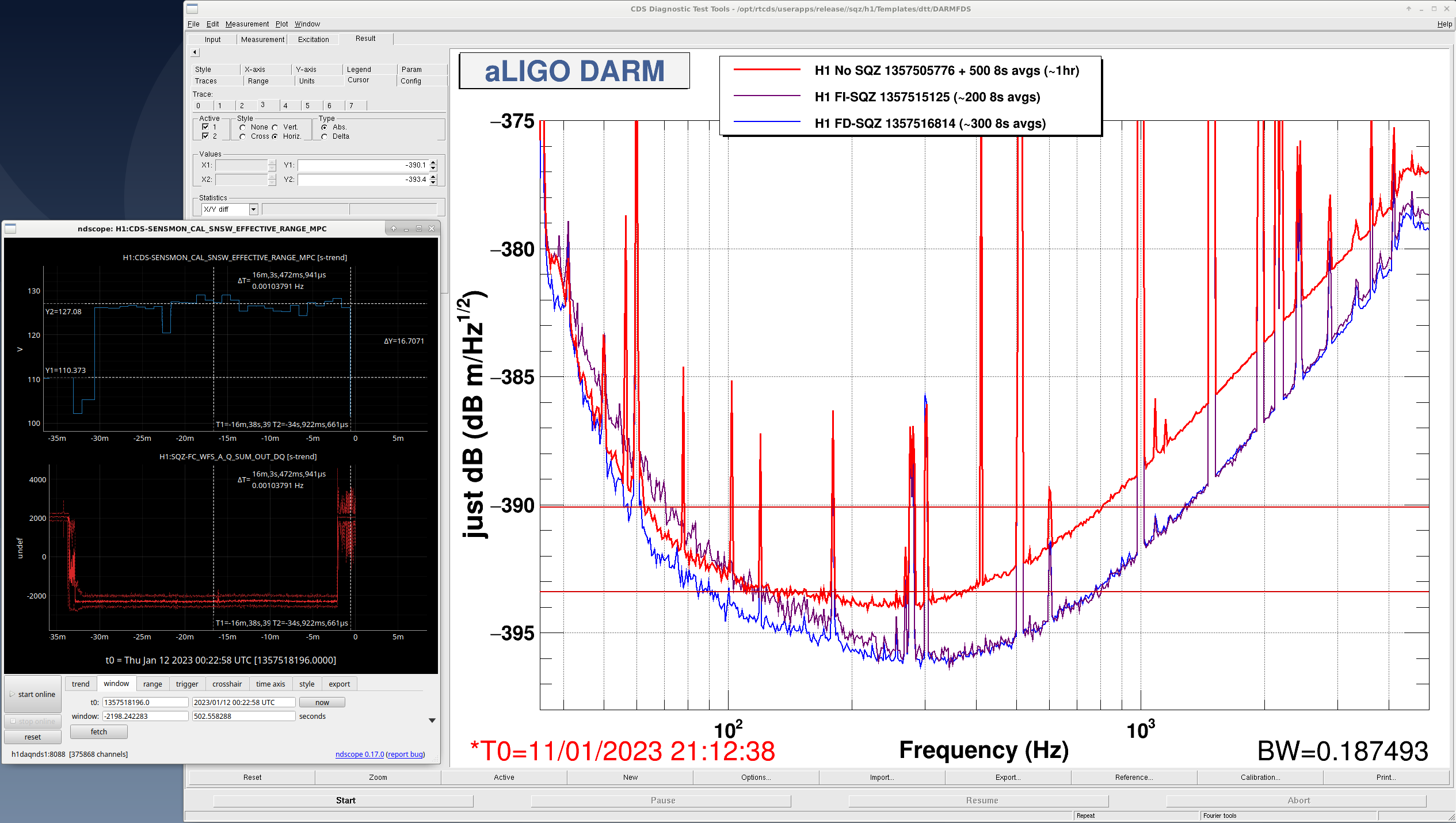Switch to the Input tab

coord(212,40)
